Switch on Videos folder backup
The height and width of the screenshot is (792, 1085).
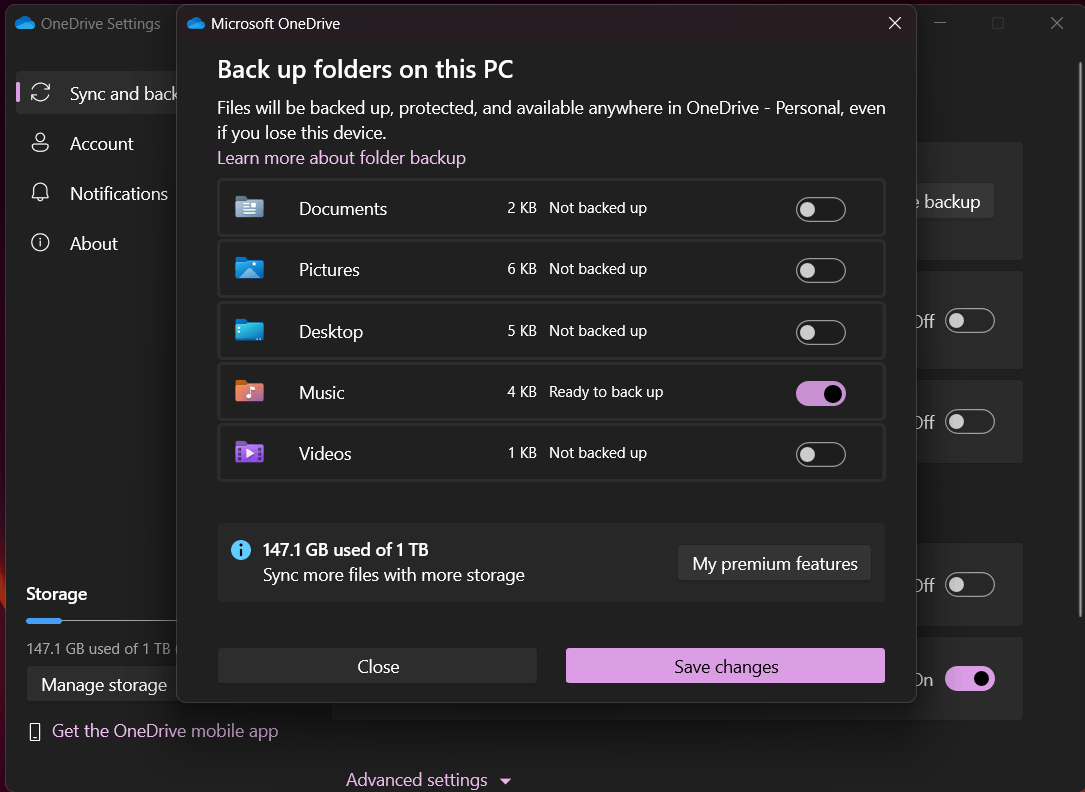(821, 454)
